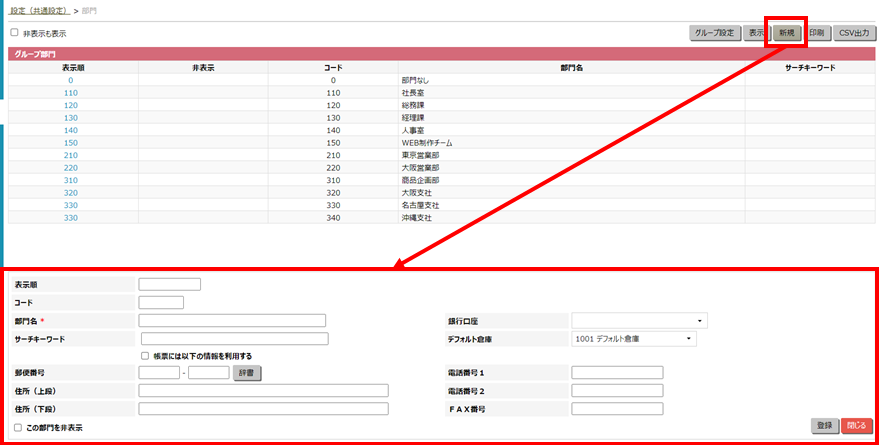
Task: Click the 新規 (New) button
Action: pyautogui.click(x=787, y=33)
